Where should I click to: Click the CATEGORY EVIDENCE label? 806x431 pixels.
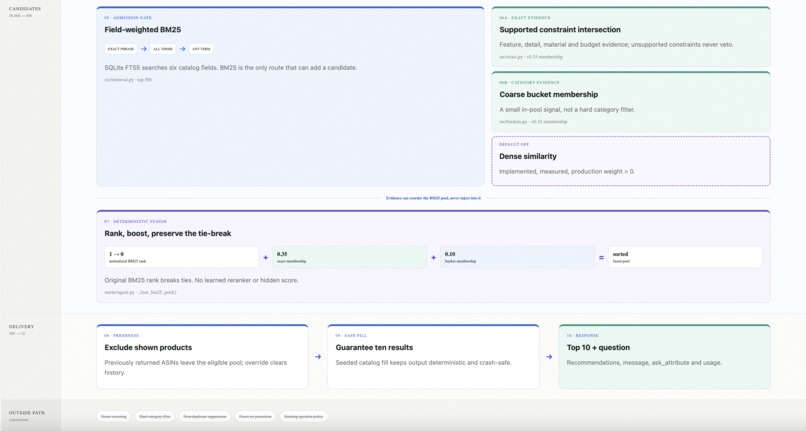[x=529, y=82]
